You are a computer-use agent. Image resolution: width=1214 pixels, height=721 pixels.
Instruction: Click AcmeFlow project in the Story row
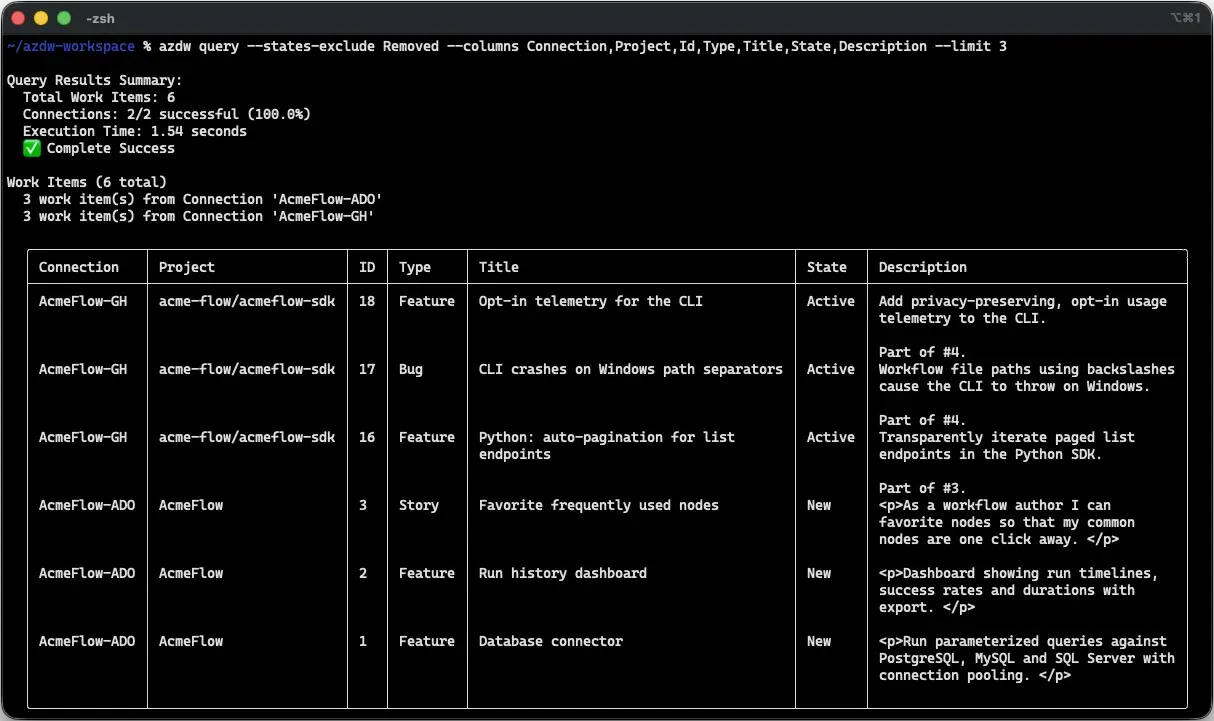point(191,505)
